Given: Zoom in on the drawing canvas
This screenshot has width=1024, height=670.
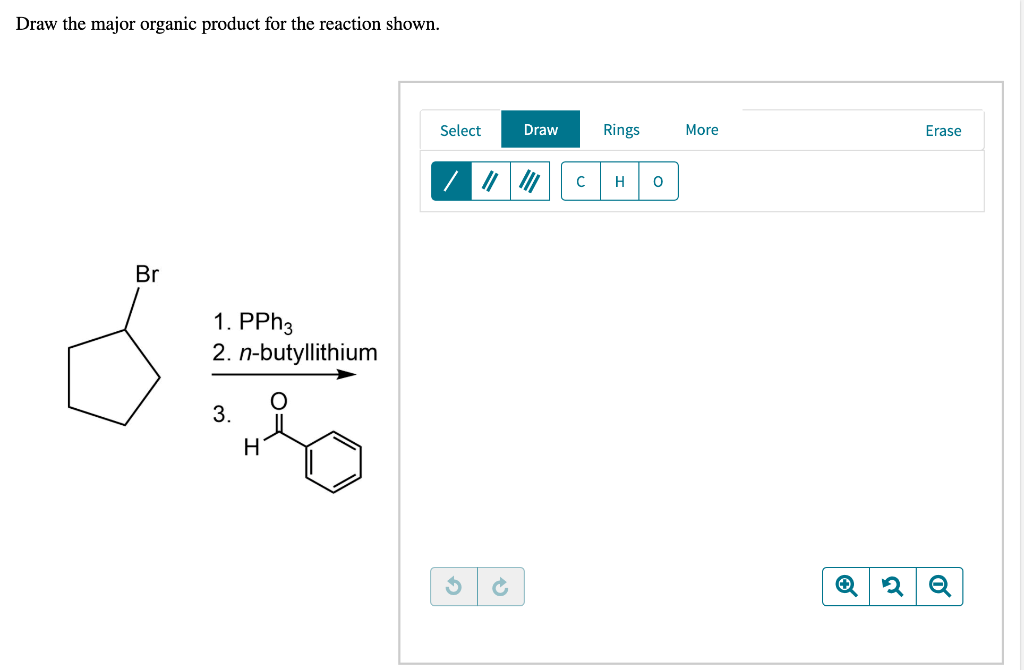Looking at the screenshot, I should 846,586.
